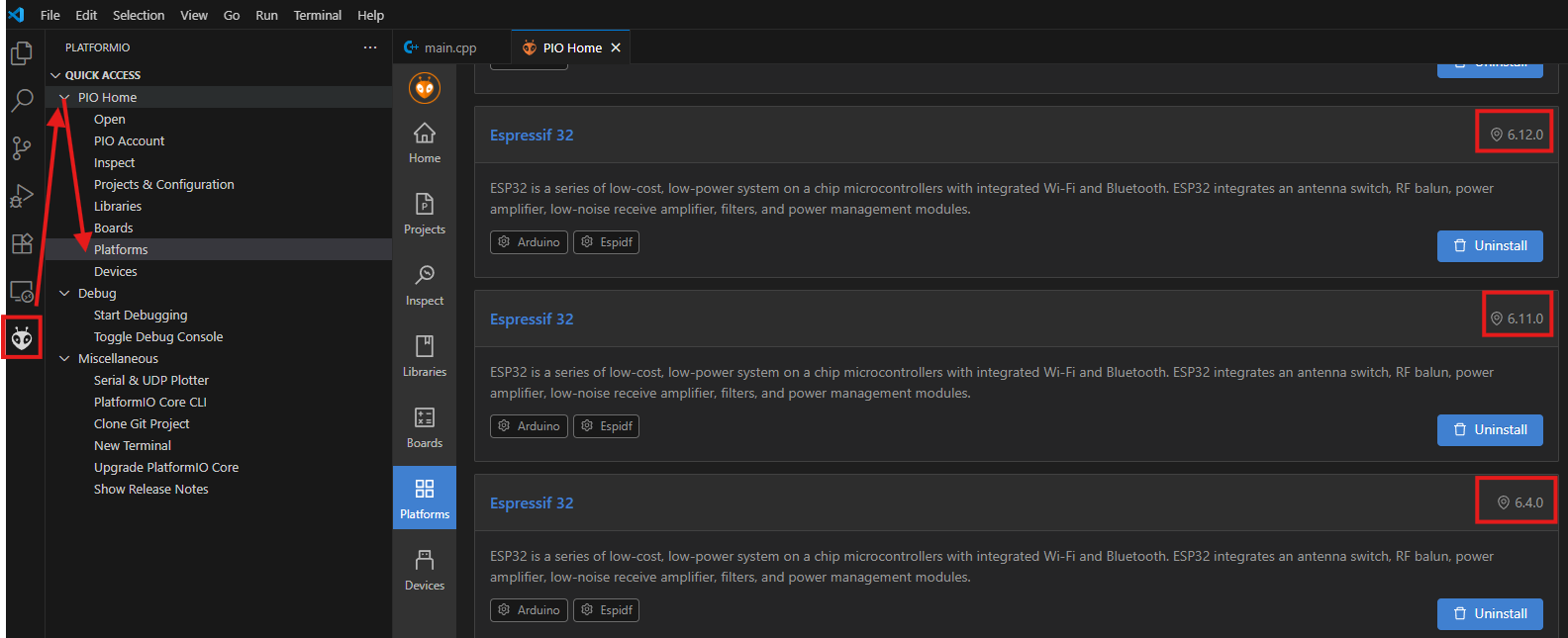The width and height of the screenshot is (1568, 638).
Task: Open Run and Debug view
Action: 22,196
